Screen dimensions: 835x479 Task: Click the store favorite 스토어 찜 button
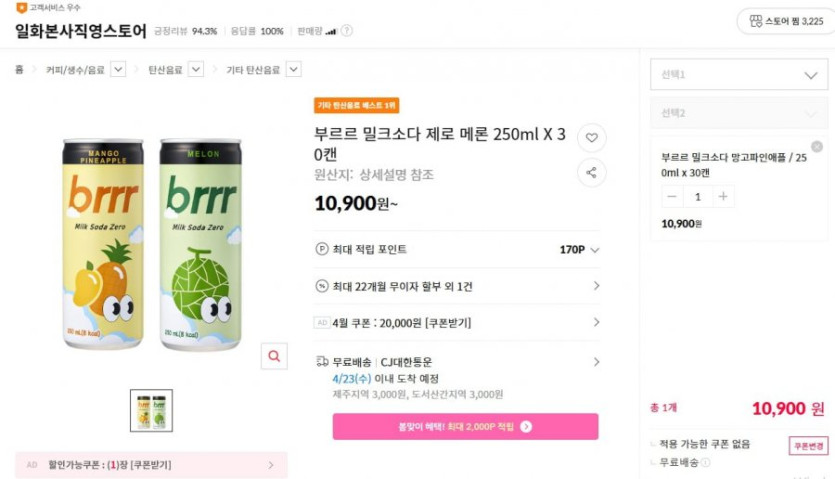pos(786,20)
